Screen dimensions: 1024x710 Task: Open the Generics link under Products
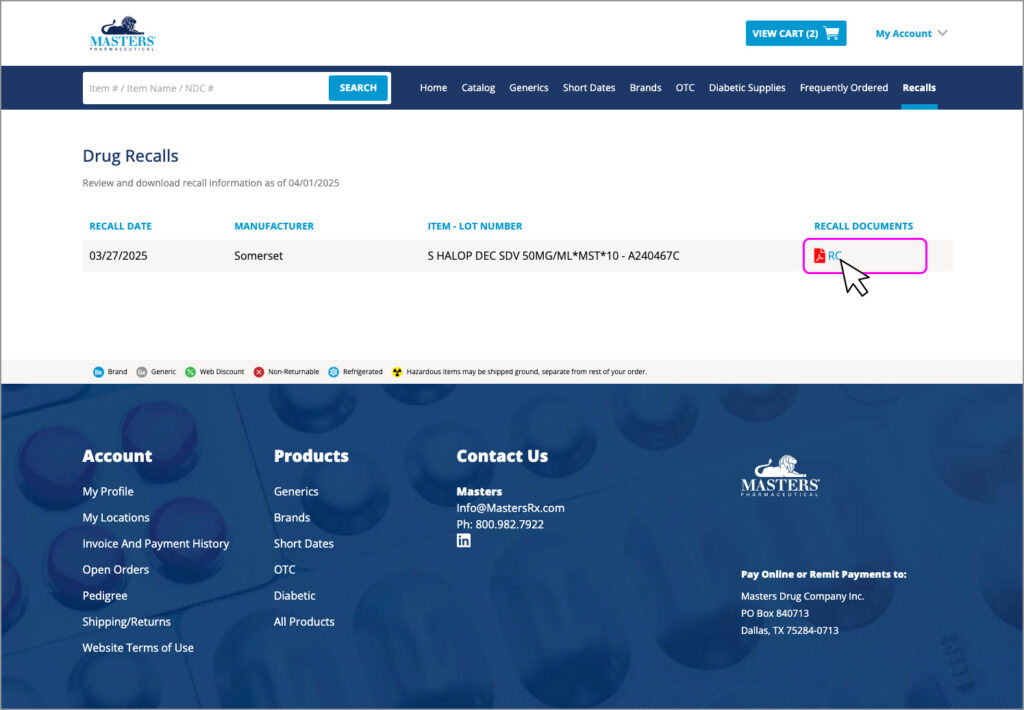[x=296, y=491]
